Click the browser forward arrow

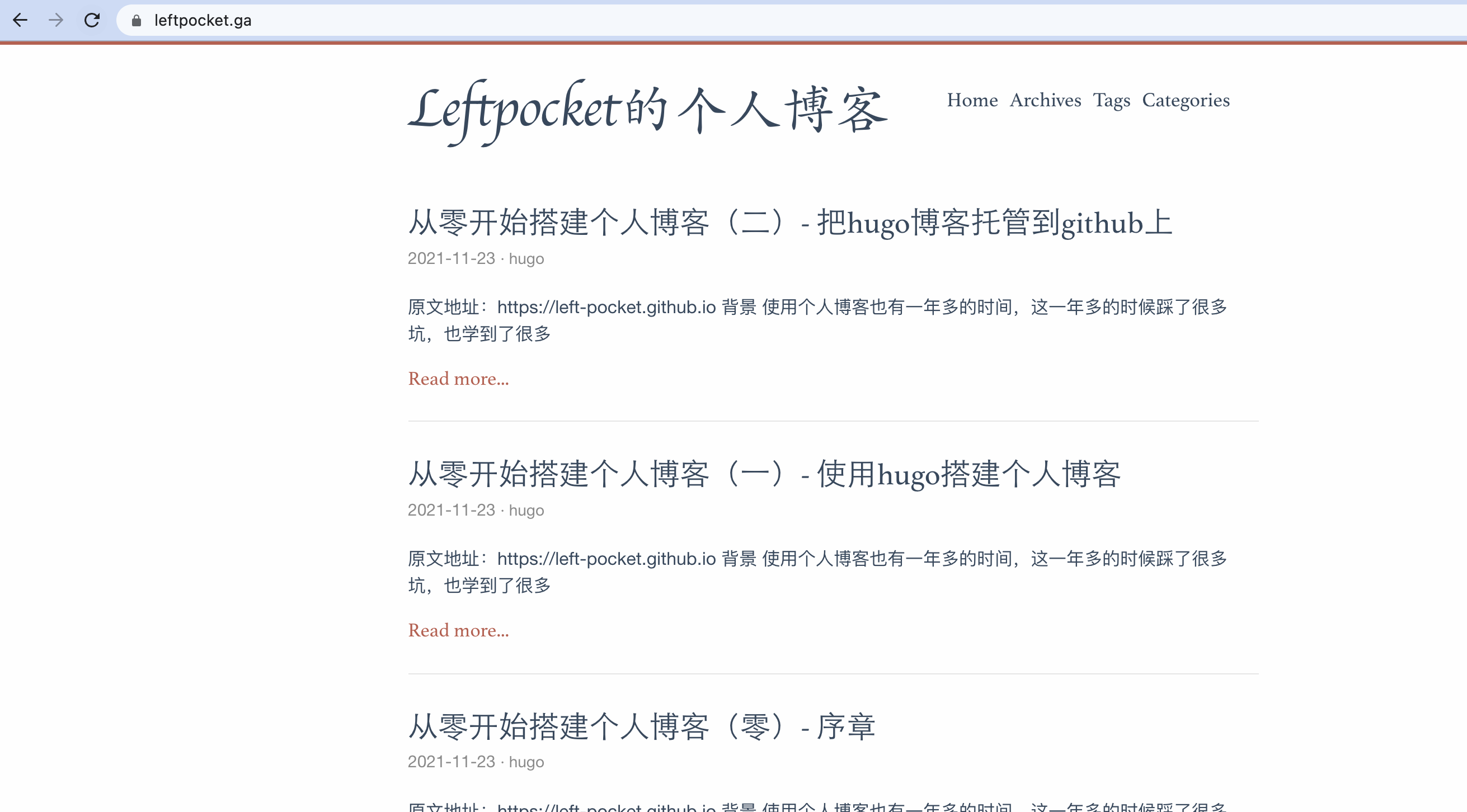click(56, 21)
